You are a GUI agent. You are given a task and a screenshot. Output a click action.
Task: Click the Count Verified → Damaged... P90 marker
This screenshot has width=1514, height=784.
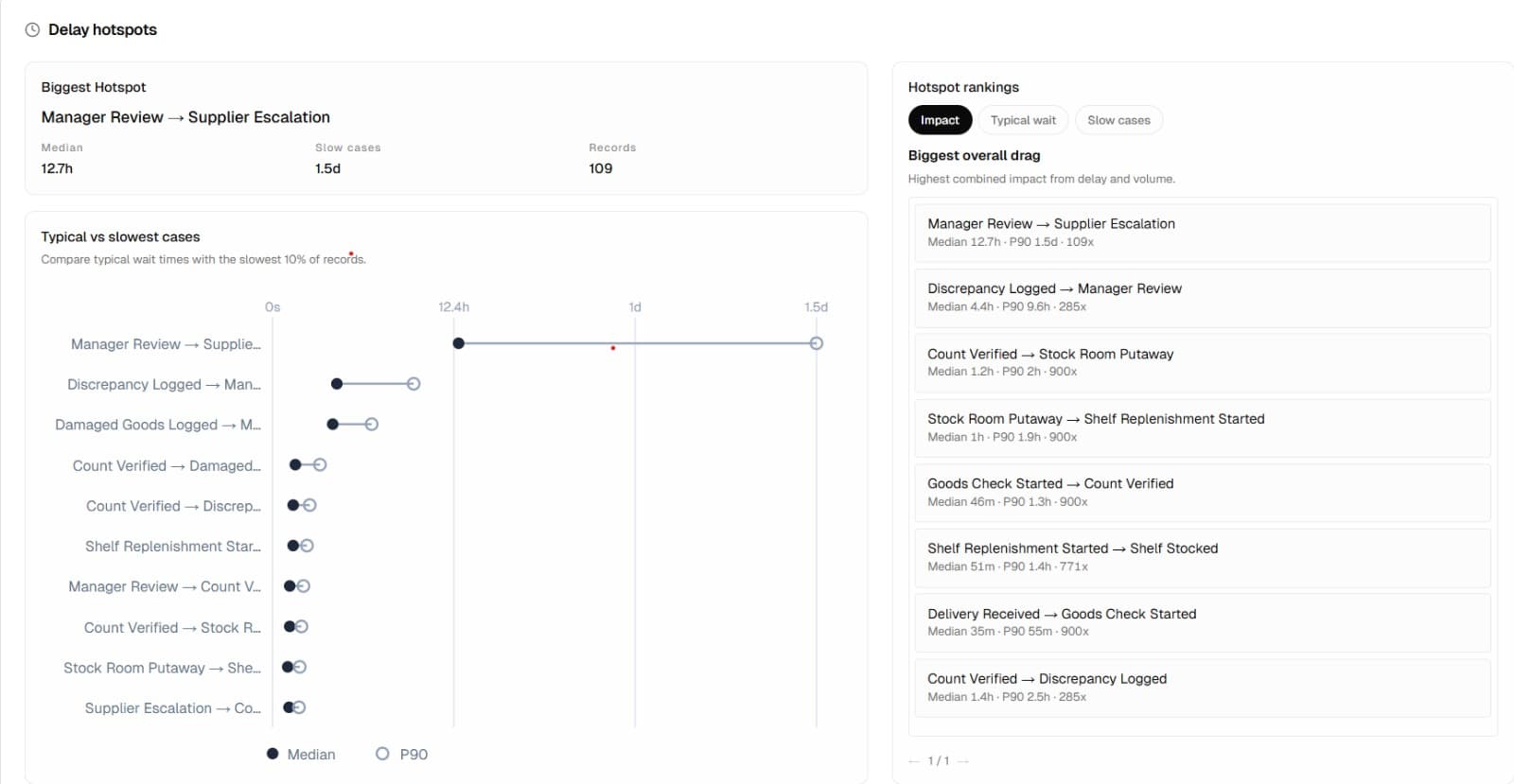click(320, 465)
